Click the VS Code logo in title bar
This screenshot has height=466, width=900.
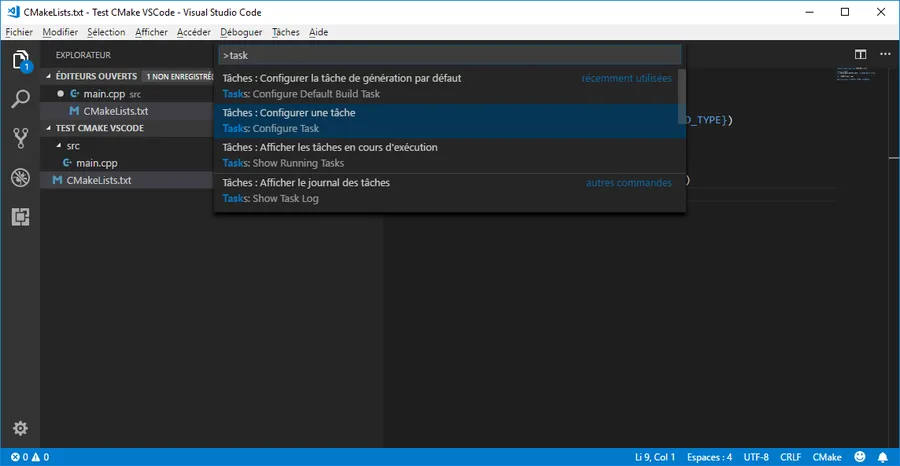tap(13, 11)
